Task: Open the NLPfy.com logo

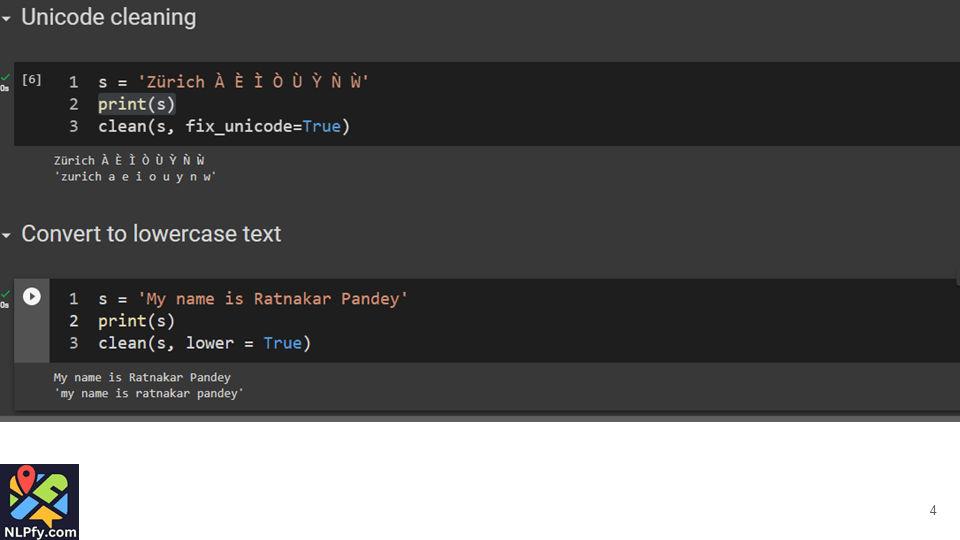Action: 39,501
